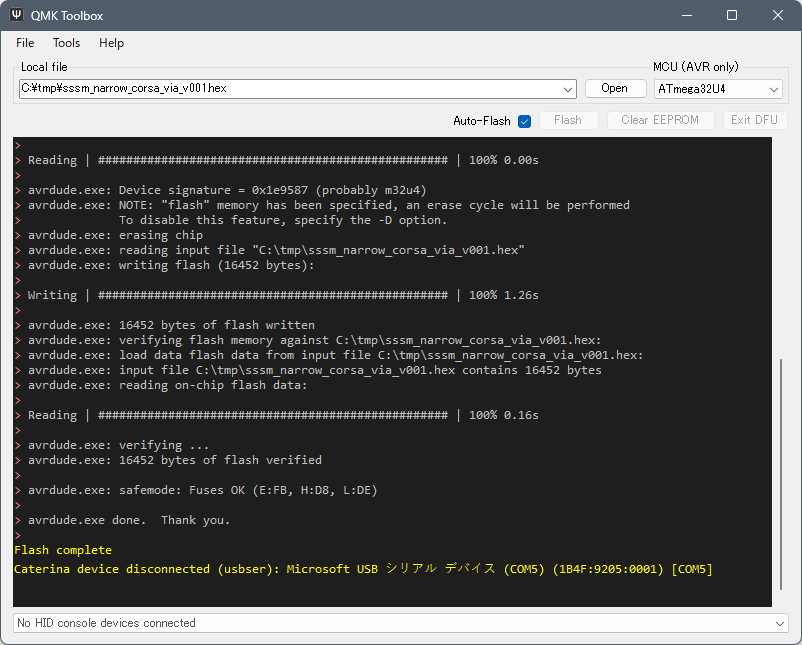Click the Writing progress bar line
The height and width of the screenshot is (645, 802).
[283, 295]
